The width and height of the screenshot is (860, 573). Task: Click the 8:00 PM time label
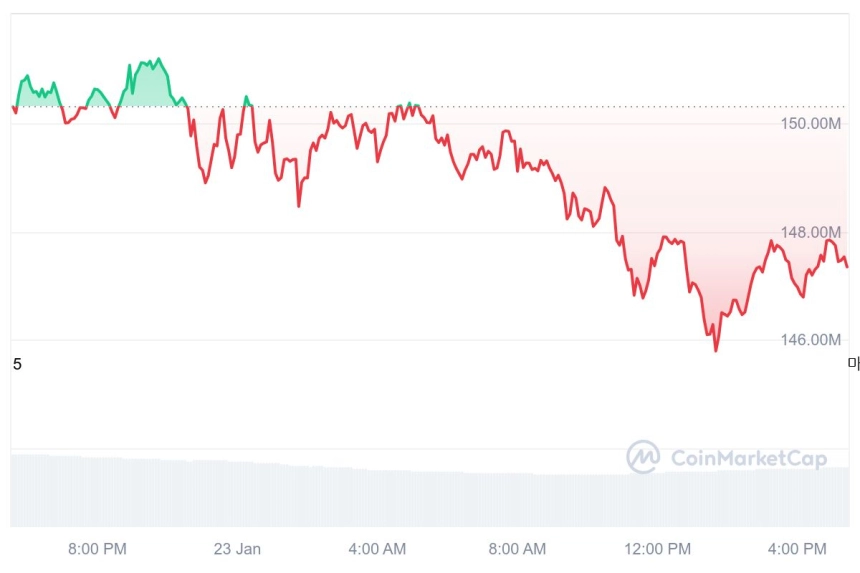pyautogui.click(x=97, y=549)
